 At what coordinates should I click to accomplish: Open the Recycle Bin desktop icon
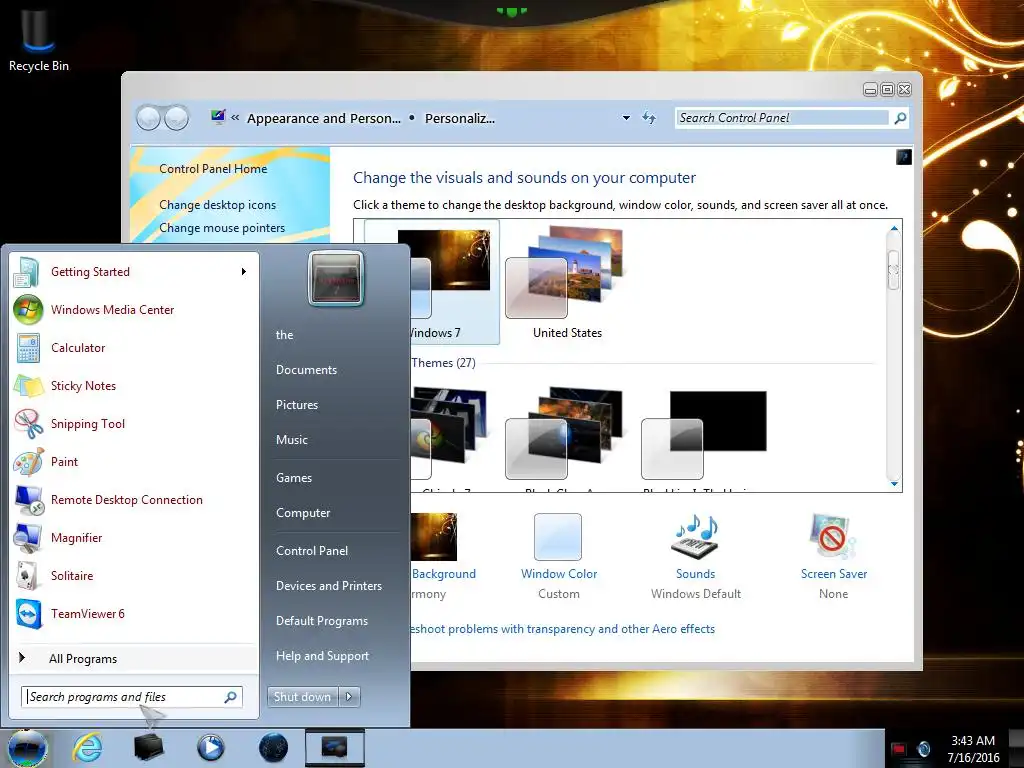39,39
